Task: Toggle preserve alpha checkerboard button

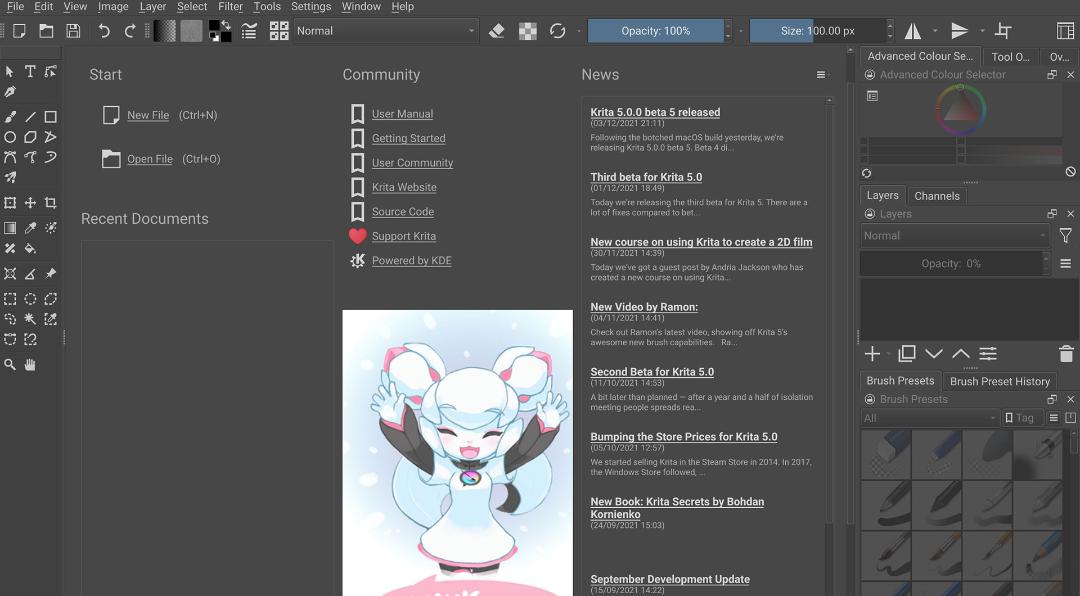Action: 528,31
